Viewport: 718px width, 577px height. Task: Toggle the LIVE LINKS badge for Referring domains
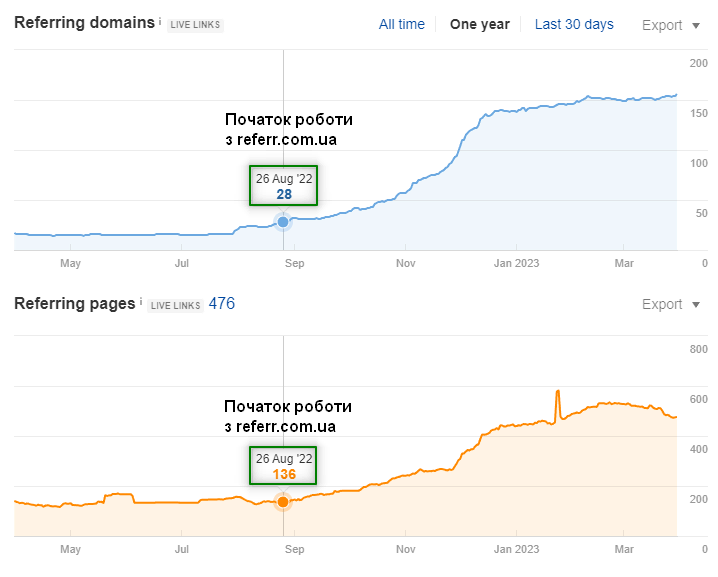(195, 25)
